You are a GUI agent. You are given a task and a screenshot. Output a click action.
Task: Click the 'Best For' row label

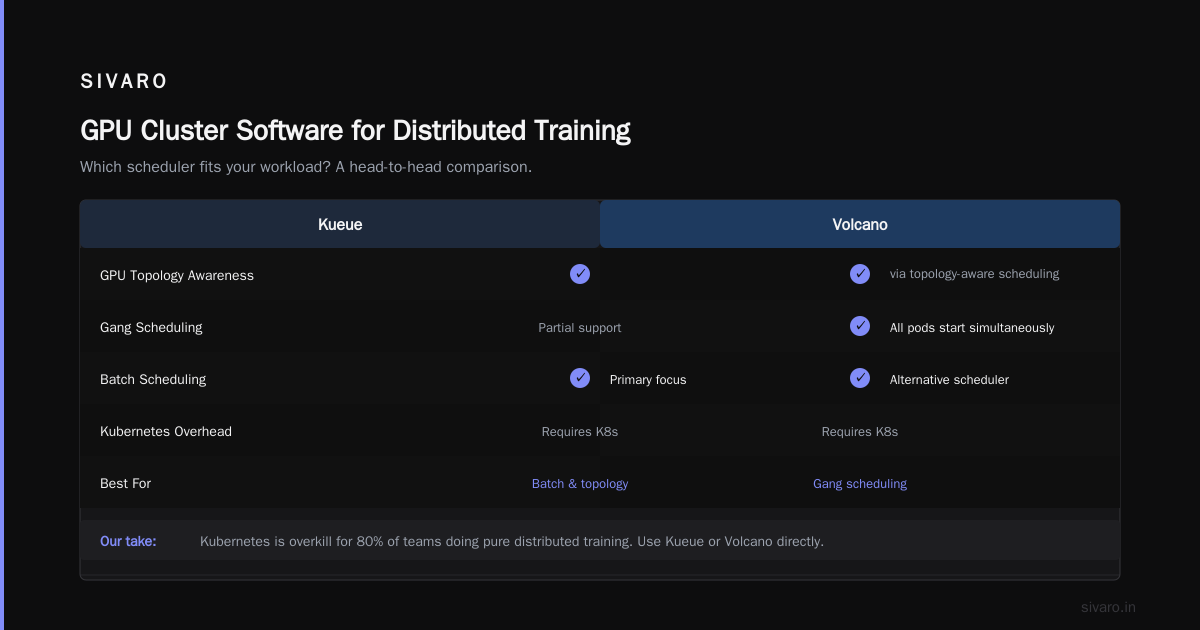coord(126,484)
